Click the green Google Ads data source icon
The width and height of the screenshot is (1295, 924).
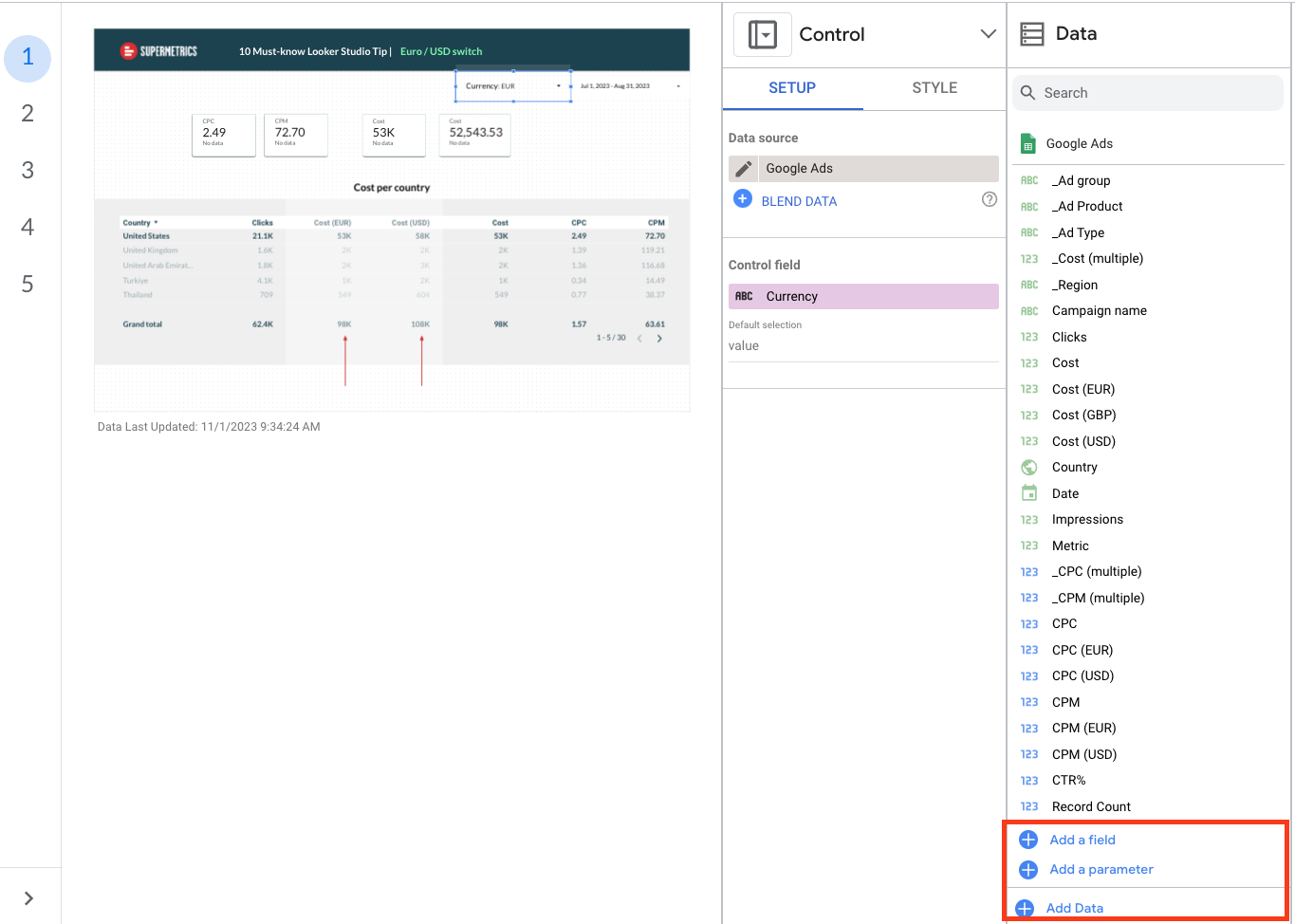click(x=1027, y=143)
